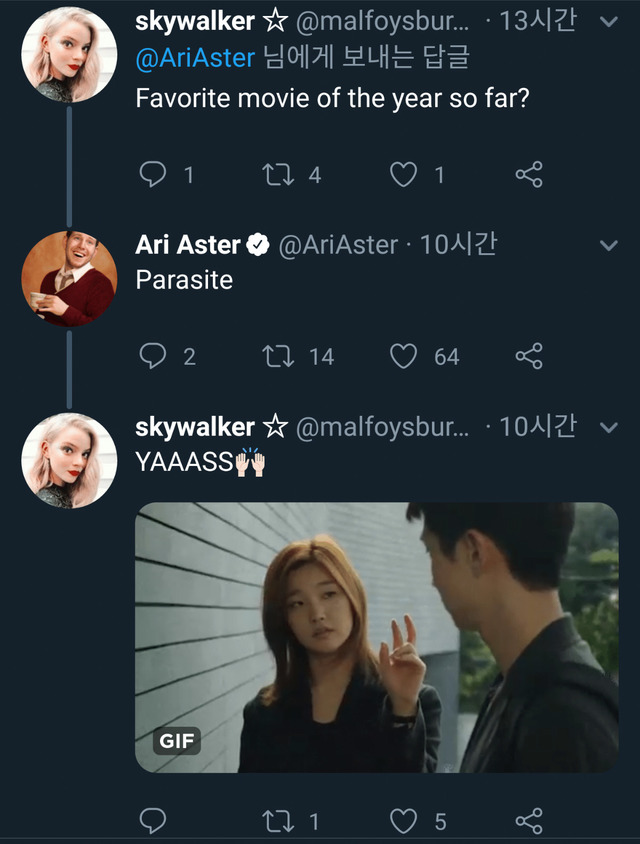Viewport: 640px width, 844px height.
Task: Play the GIF in the YAAASS tweet
Action: tap(377, 637)
